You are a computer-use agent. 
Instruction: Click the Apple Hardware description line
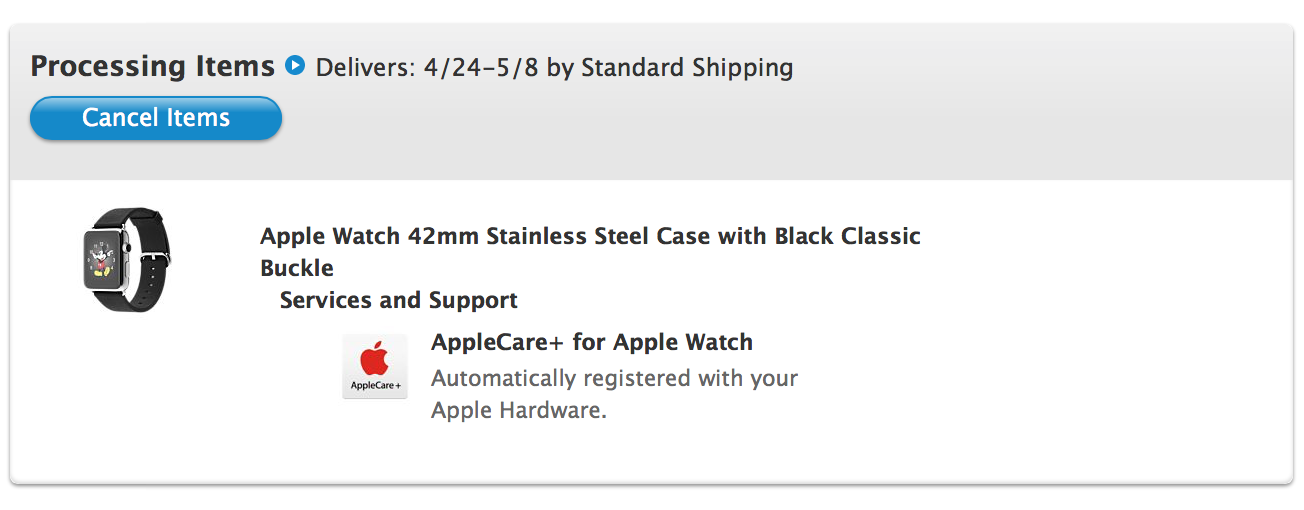[519, 410]
